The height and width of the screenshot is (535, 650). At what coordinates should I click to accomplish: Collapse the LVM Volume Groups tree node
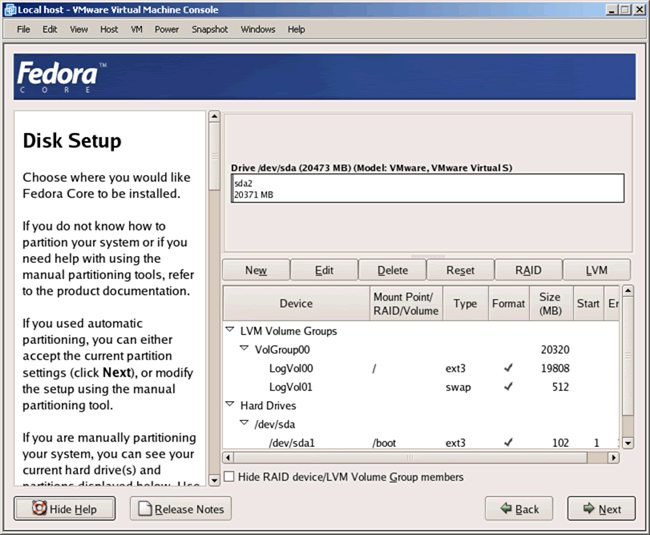coord(230,330)
